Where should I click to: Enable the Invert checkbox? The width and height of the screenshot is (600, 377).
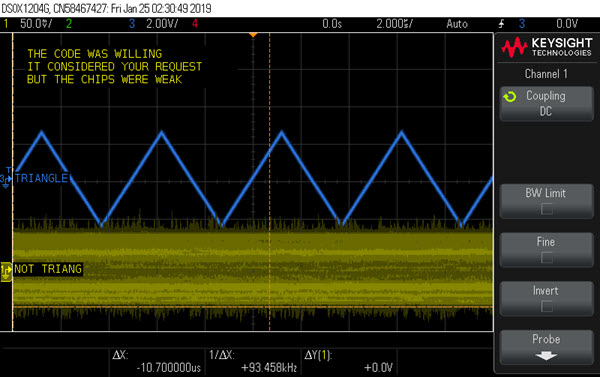tap(546, 306)
